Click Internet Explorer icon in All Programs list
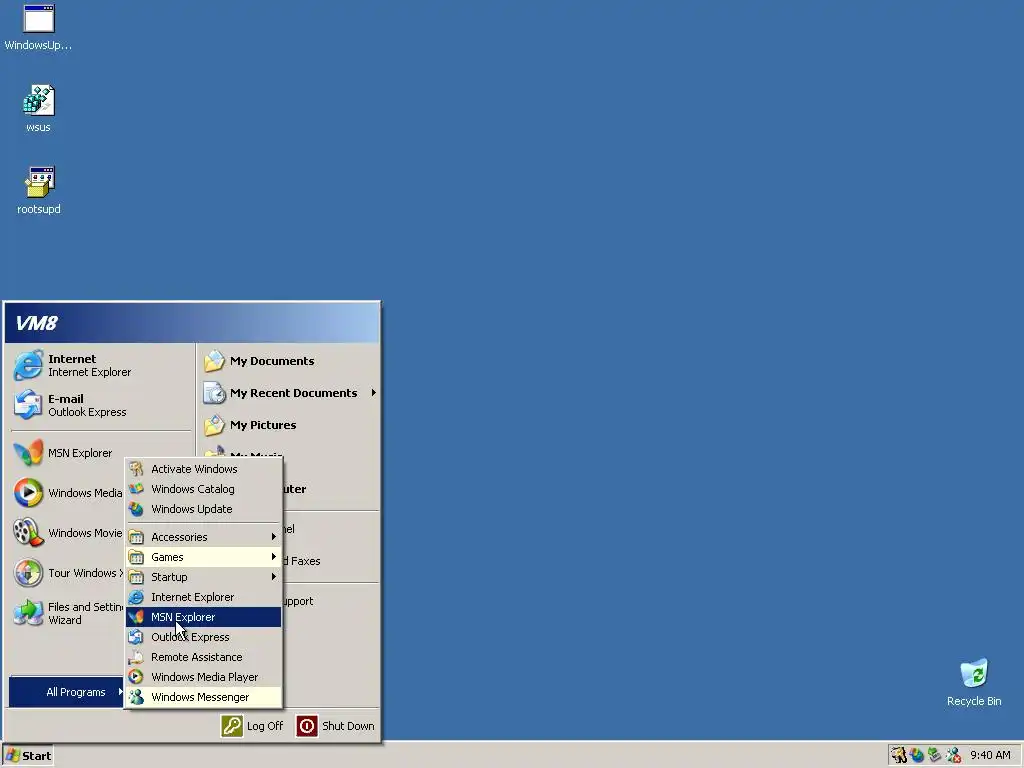 coord(136,597)
